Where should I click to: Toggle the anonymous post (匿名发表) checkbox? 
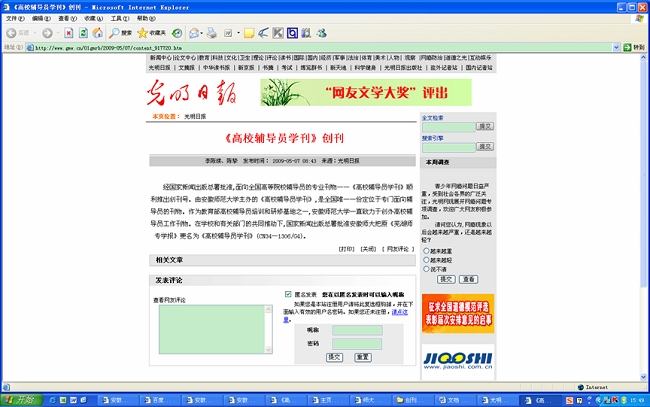coord(288,294)
